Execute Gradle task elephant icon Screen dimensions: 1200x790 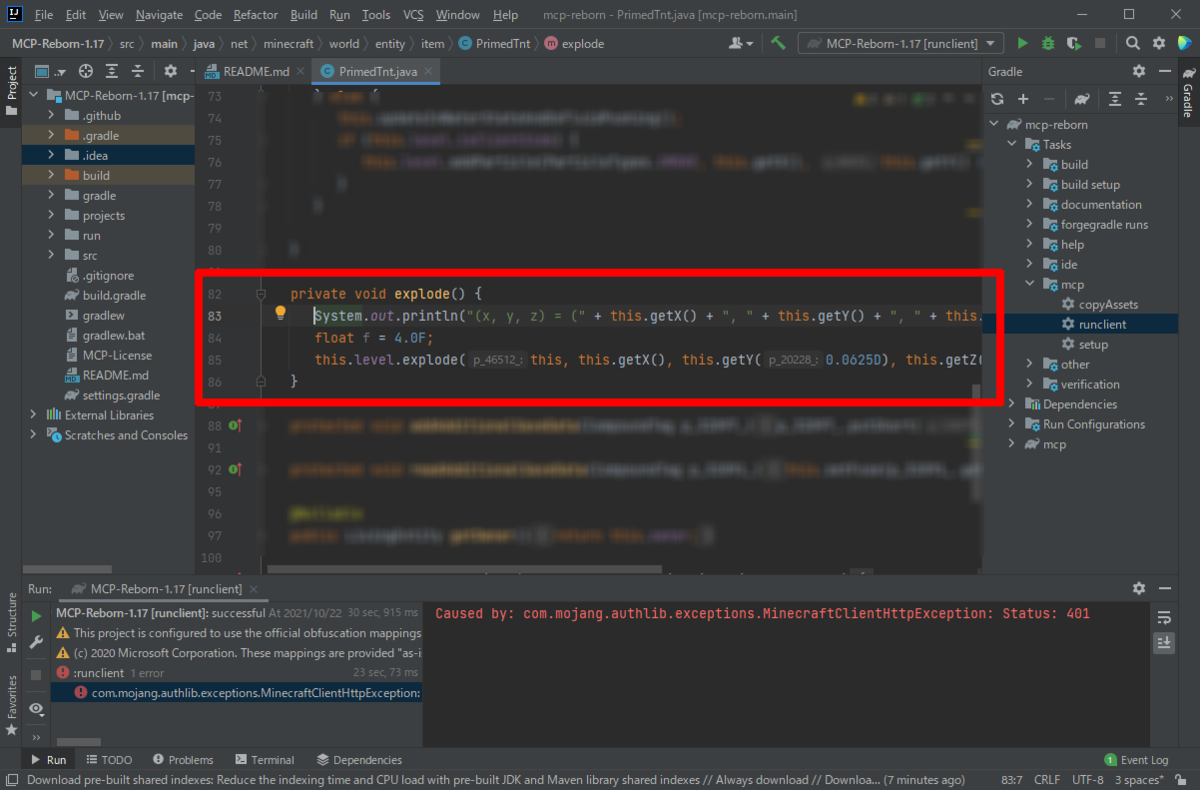point(1082,98)
